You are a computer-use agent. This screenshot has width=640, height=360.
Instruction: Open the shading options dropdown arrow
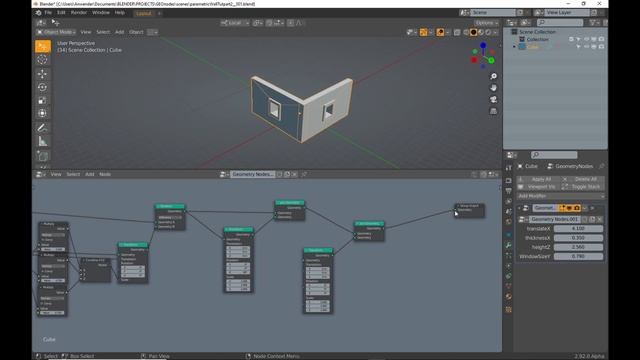(495, 32)
